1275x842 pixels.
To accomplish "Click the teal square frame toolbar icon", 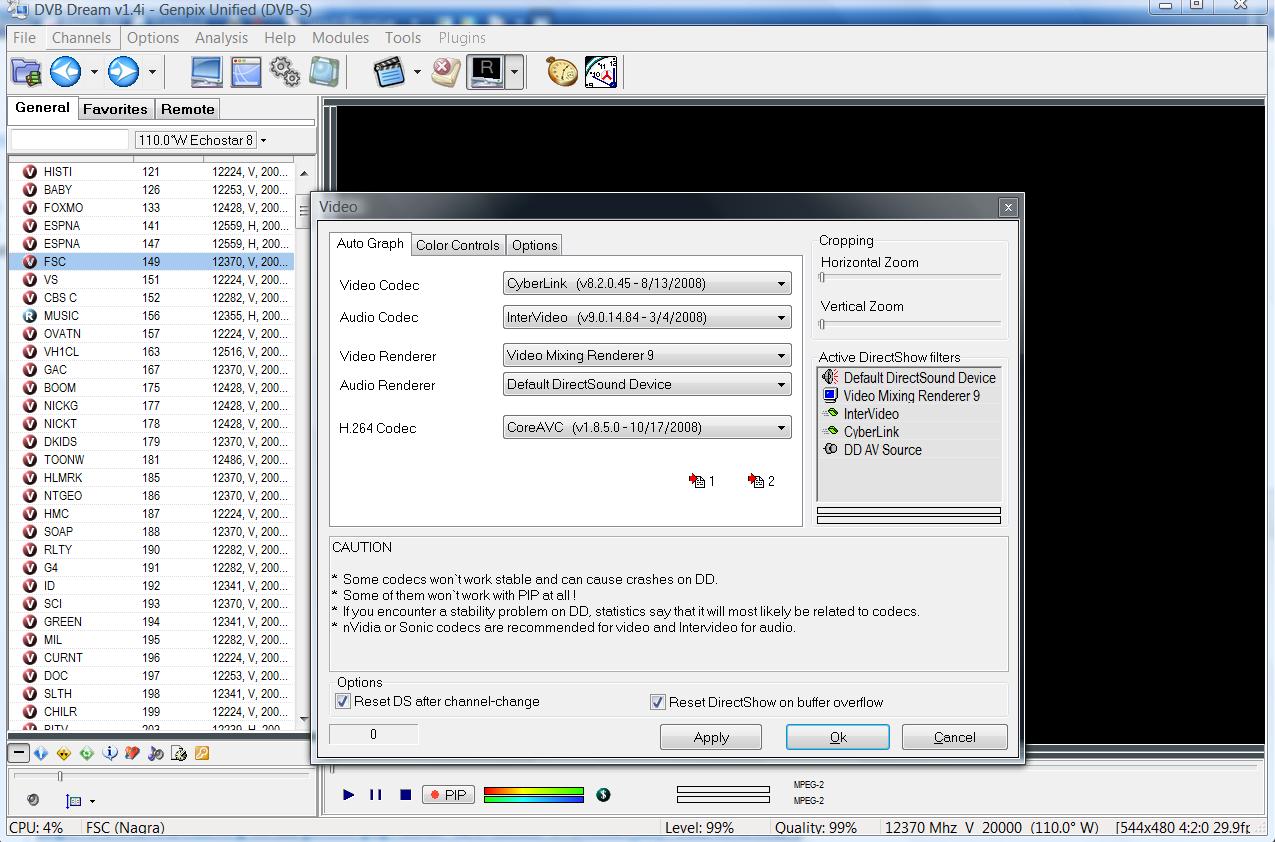I will (x=324, y=71).
